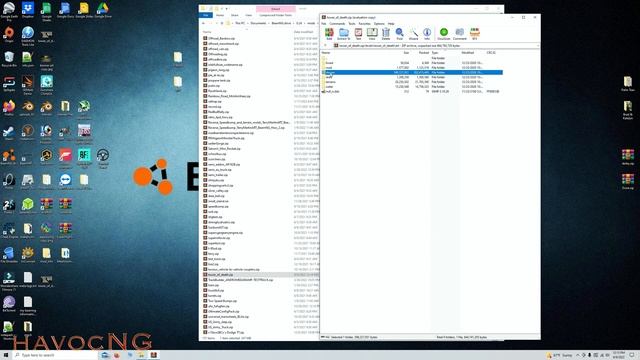Click the pink Extract tab in Explorer title bar

coord(276,9)
